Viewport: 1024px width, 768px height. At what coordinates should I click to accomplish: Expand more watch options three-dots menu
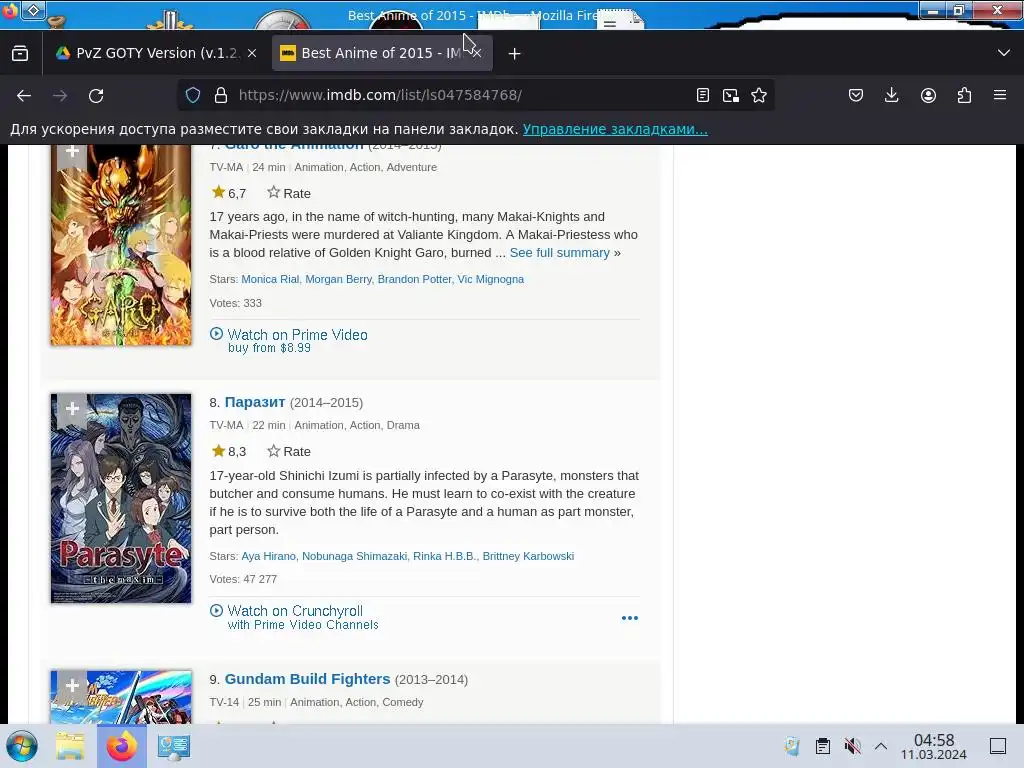630,618
